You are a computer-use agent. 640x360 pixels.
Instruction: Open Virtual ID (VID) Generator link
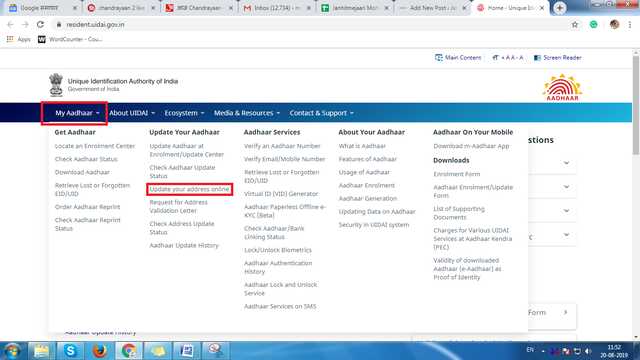click(281, 194)
